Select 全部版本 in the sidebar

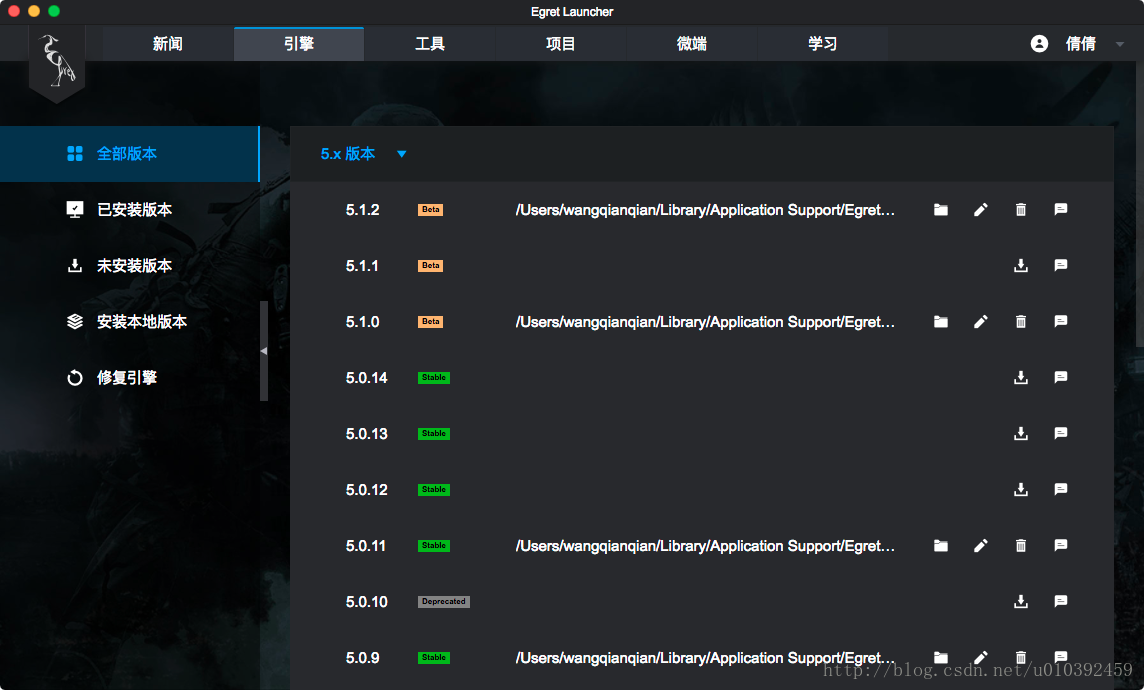130,154
